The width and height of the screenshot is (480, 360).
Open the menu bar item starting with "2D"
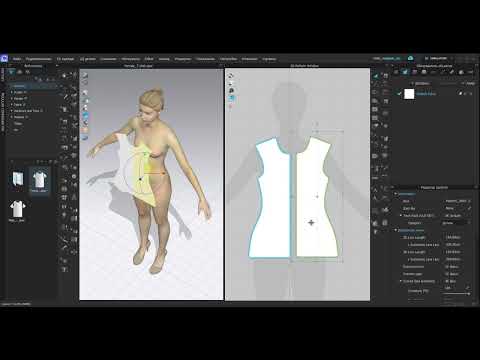point(88,59)
